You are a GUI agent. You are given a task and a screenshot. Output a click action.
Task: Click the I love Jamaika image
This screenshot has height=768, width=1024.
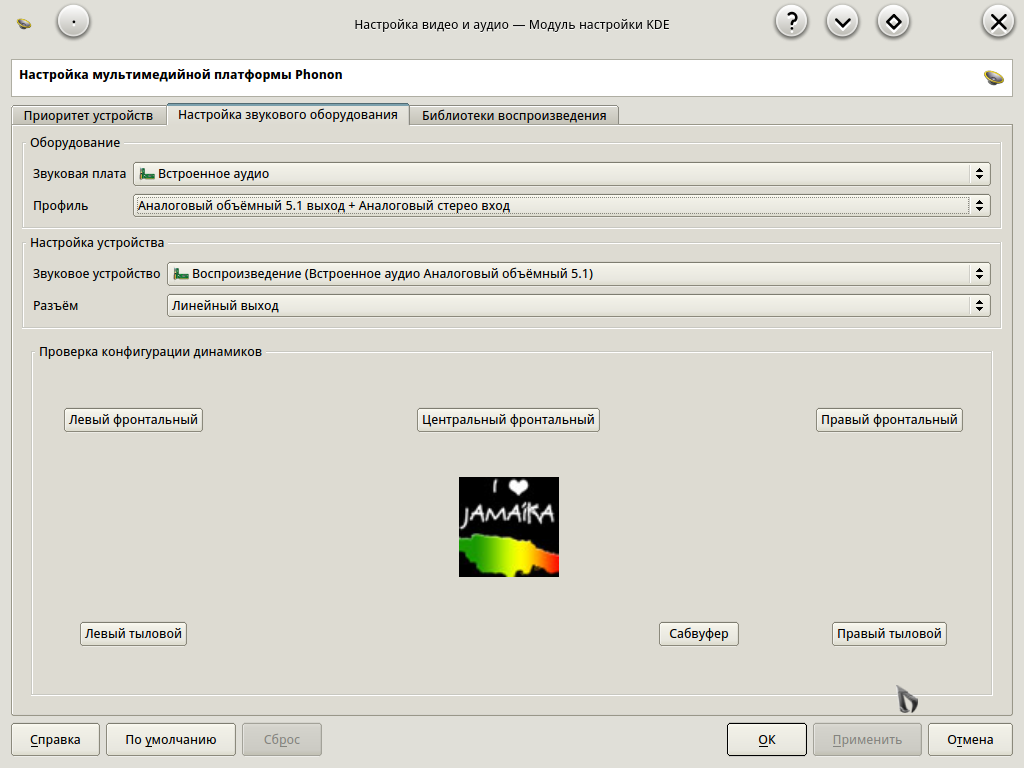pos(509,527)
